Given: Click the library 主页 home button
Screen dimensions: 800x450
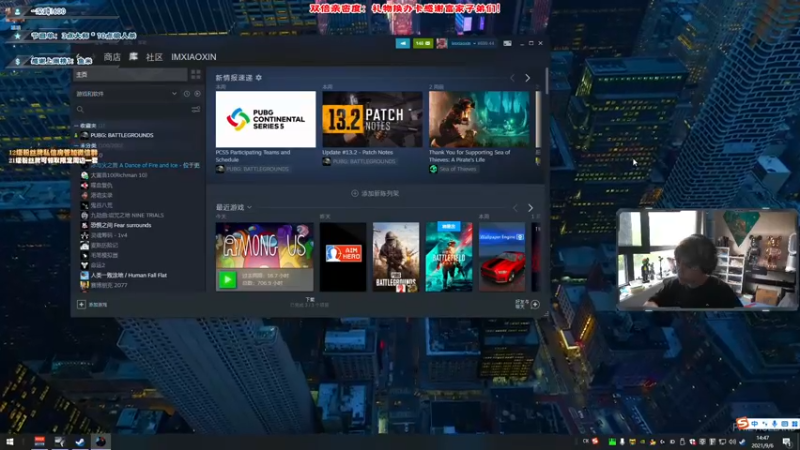Looking at the screenshot, I should pyautogui.click(x=130, y=74).
